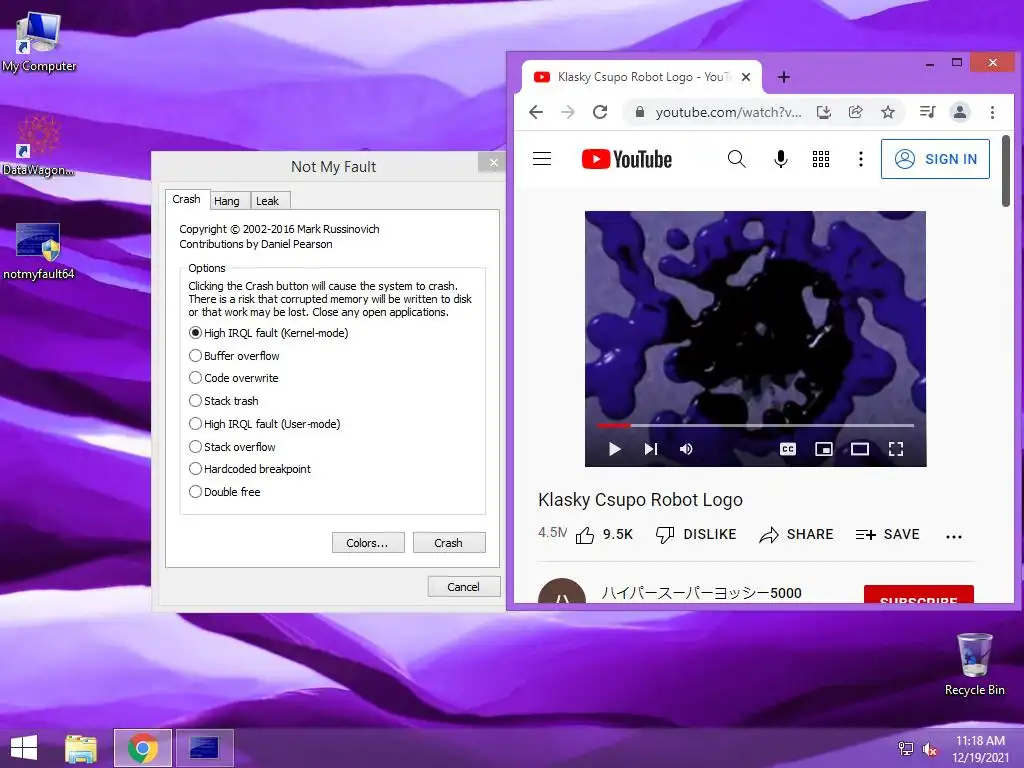Screen dimensions: 1024x768
Task: Click the muted volume tray icon
Action: (x=930, y=749)
